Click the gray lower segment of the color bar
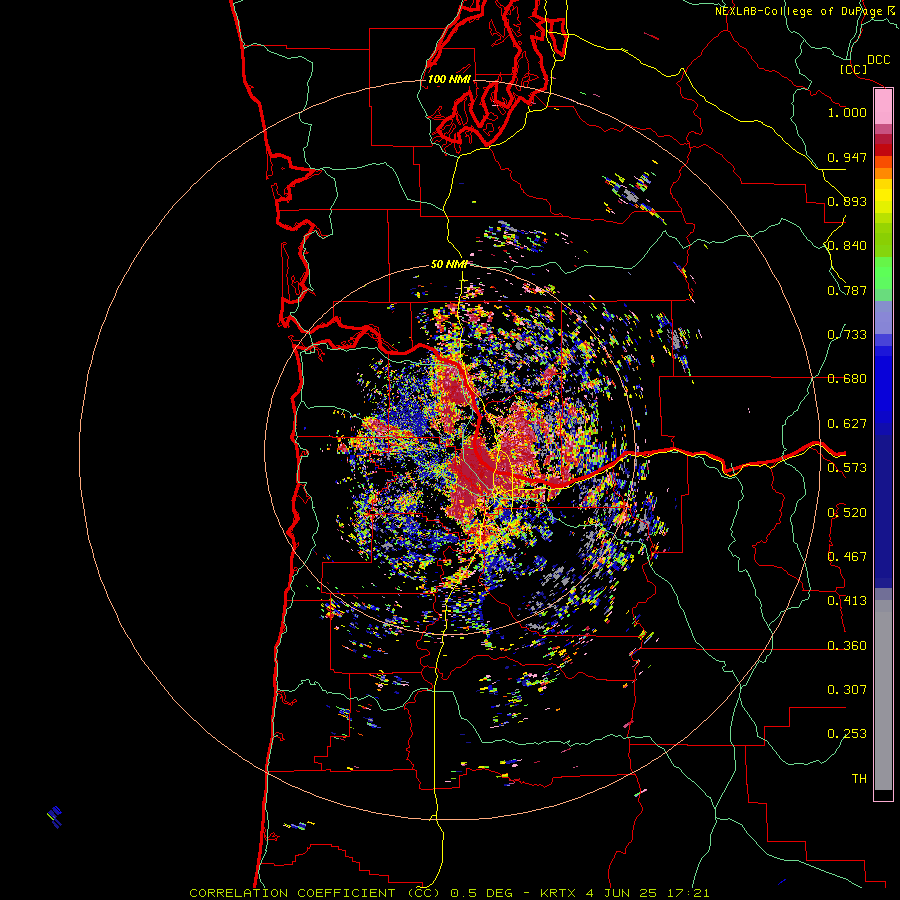 click(883, 695)
